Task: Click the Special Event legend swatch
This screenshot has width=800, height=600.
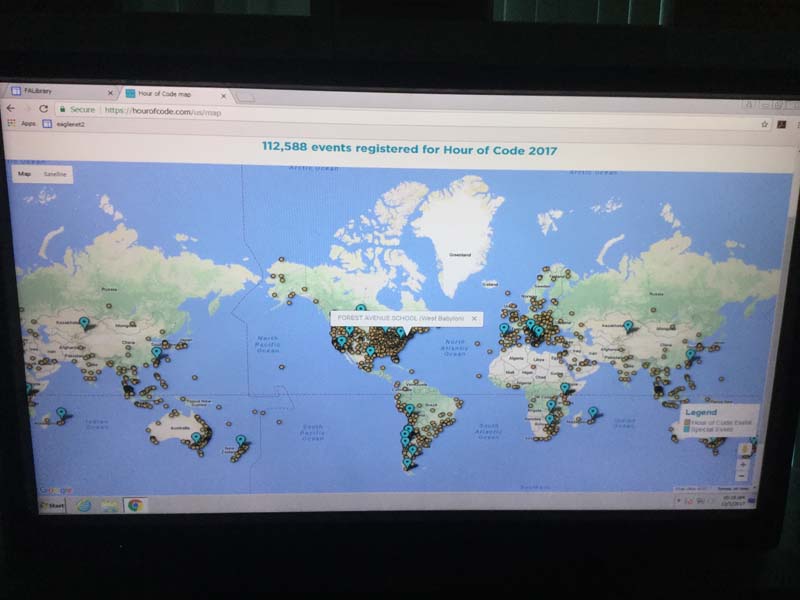Action: [x=687, y=430]
